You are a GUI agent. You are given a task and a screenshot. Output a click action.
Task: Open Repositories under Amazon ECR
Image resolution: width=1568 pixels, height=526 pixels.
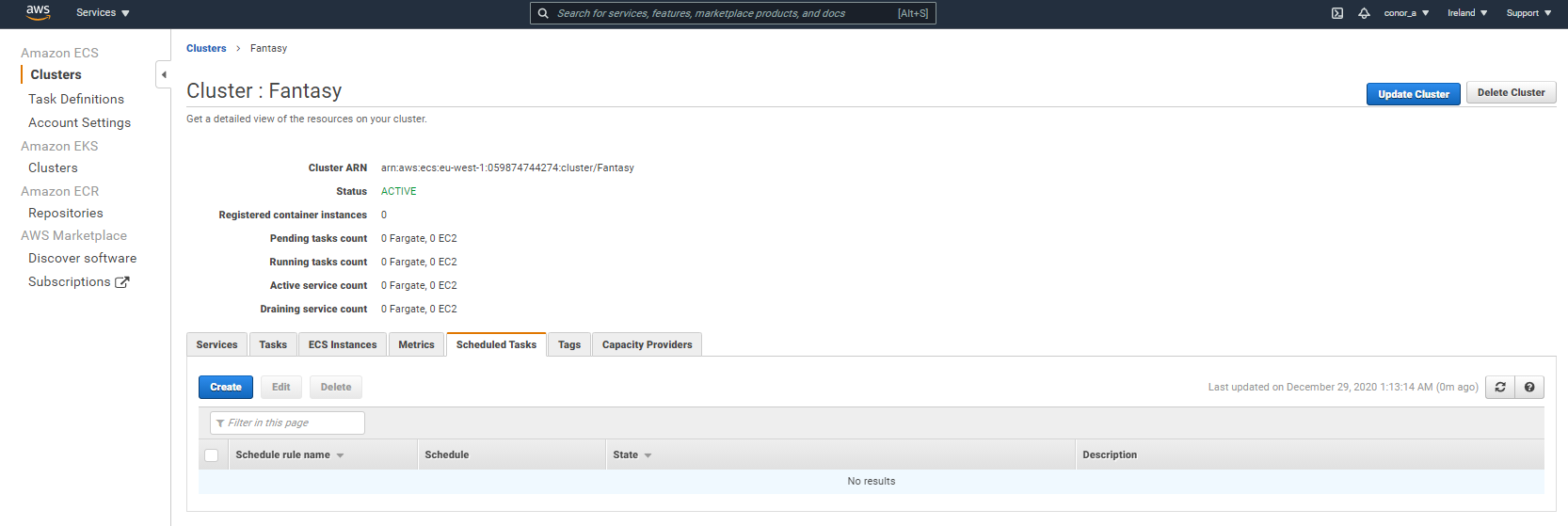point(66,213)
